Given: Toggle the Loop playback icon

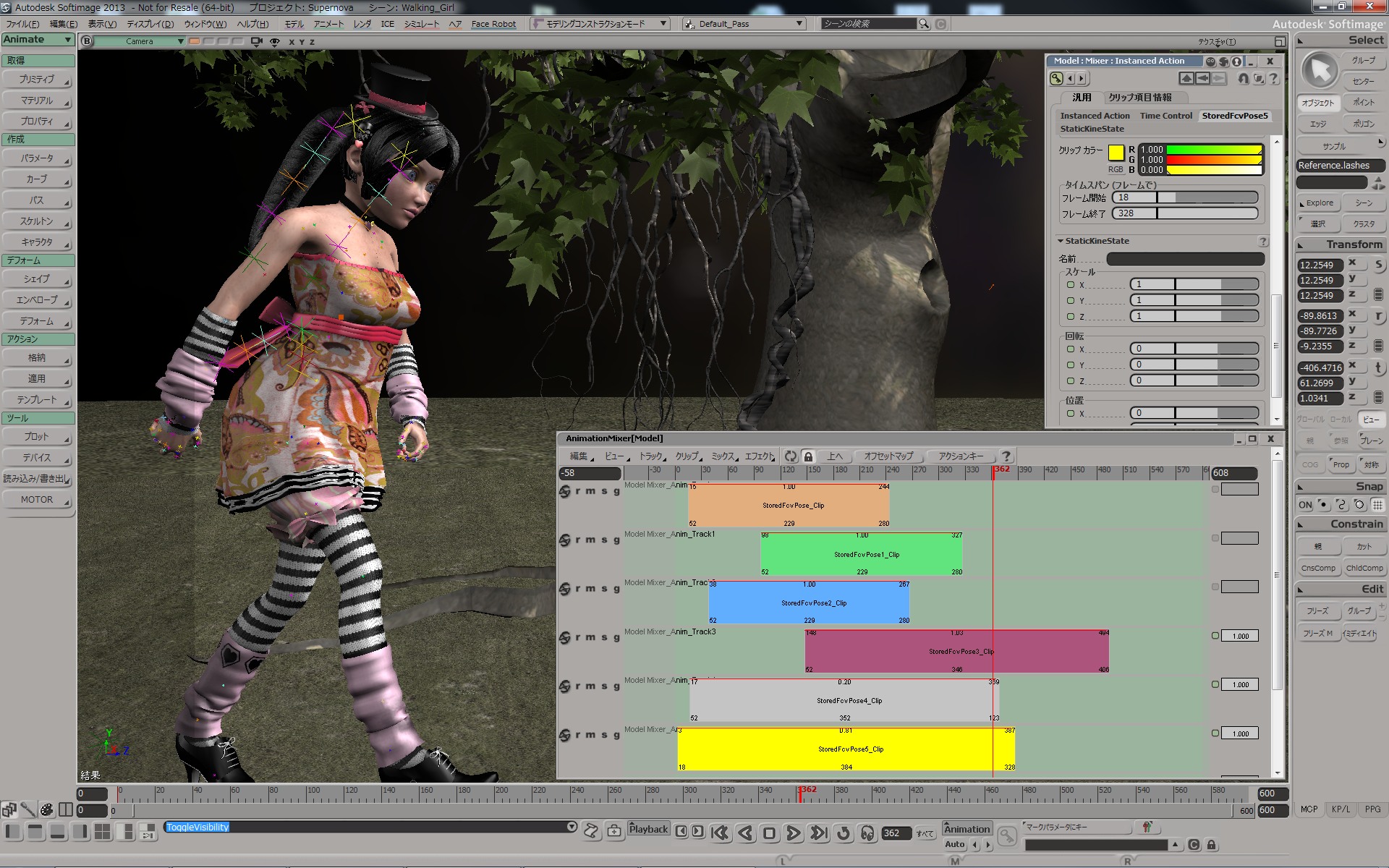Looking at the screenshot, I should (x=844, y=833).
